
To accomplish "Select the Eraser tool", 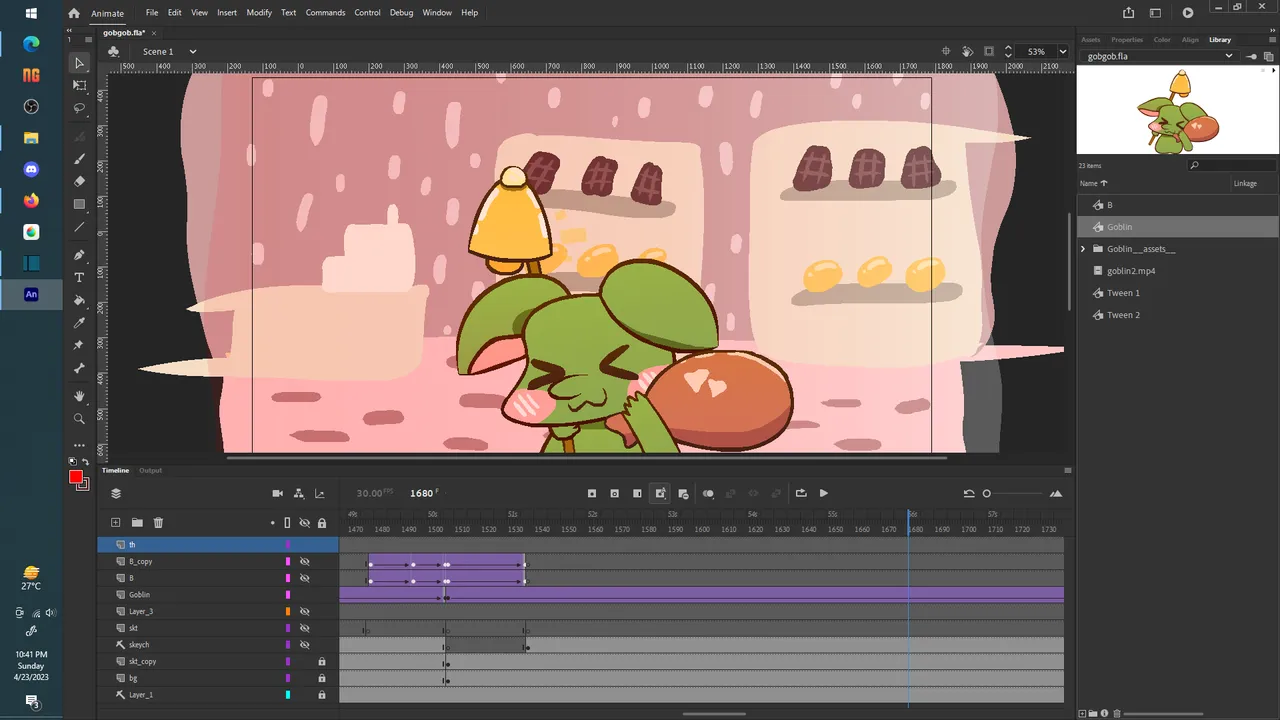I will pos(80,181).
